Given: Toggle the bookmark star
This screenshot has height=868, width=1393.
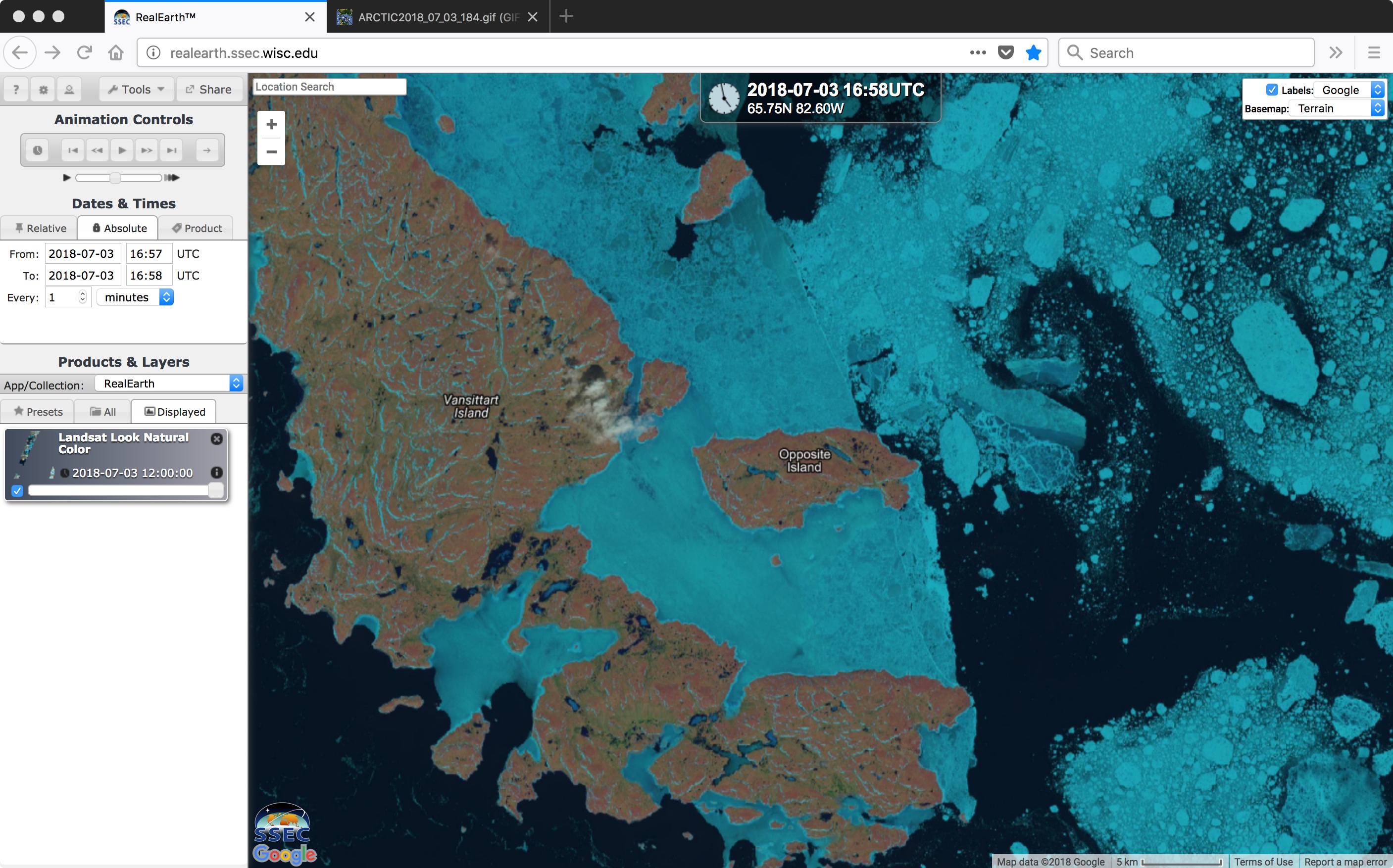Looking at the screenshot, I should click(1033, 53).
